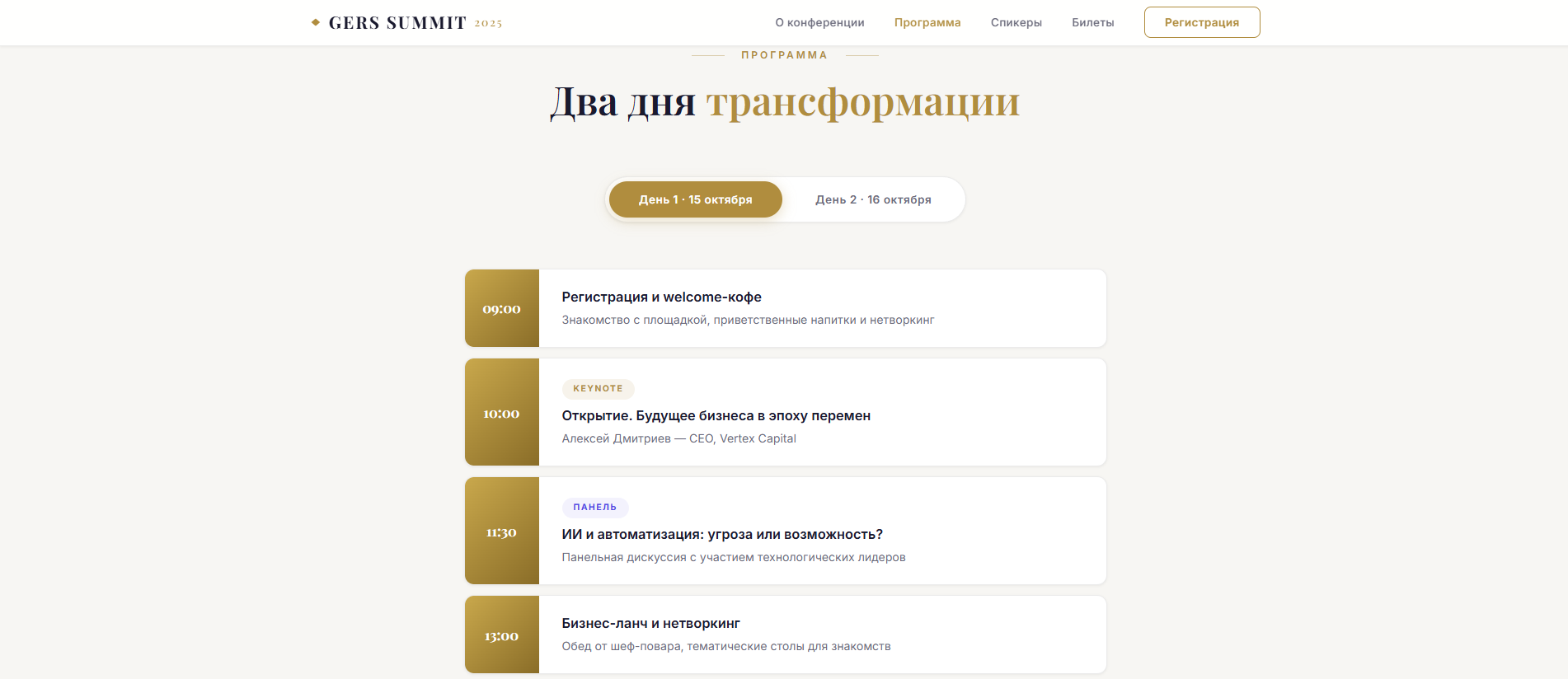Click the ПАНЕЛЬ badge label
Screen dimensions: 1568x679
(594, 507)
